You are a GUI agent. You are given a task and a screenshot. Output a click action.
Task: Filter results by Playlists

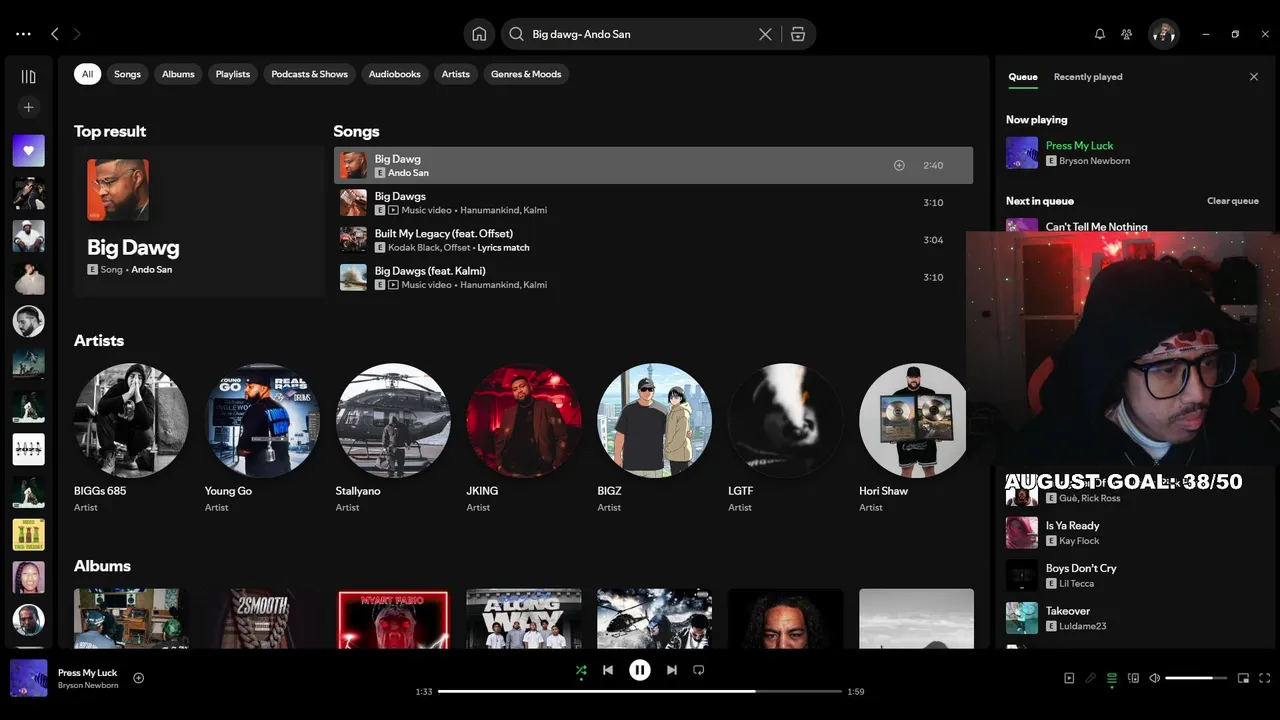pyautogui.click(x=233, y=74)
